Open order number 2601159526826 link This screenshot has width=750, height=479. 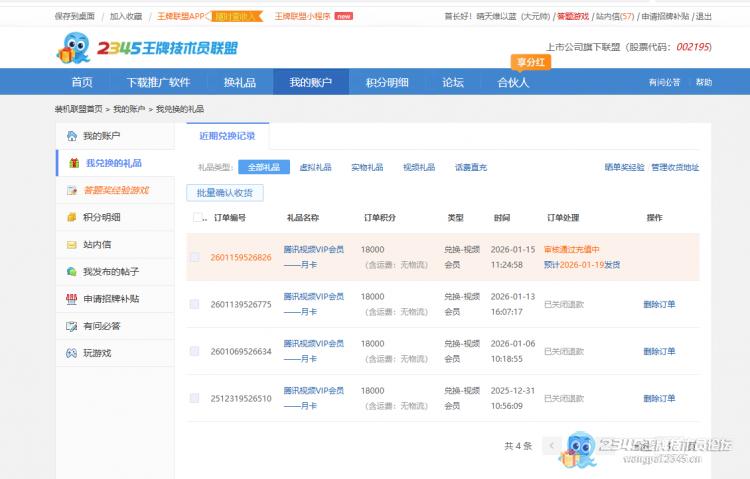point(241,257)
